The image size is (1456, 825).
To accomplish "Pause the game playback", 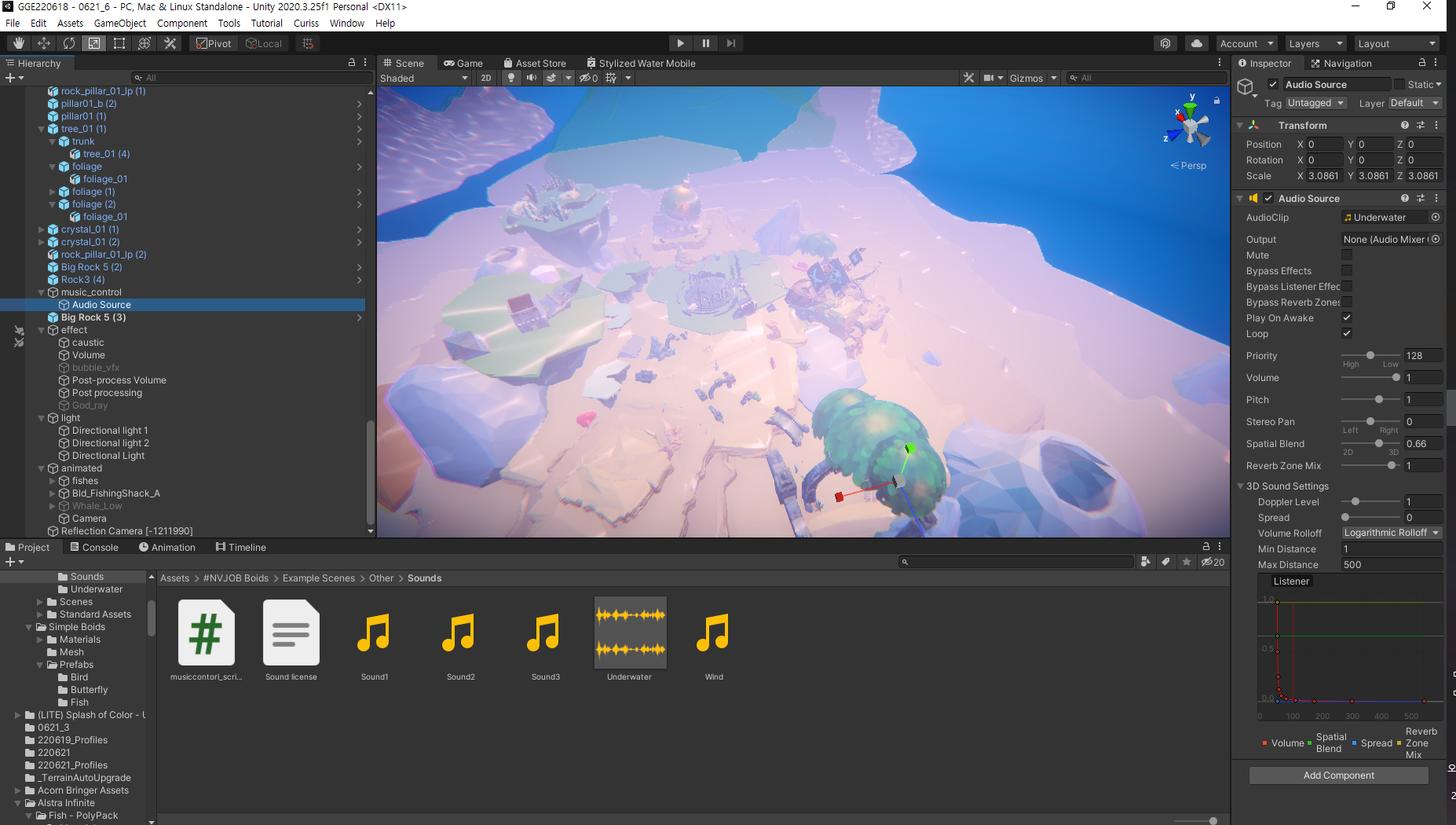I will (706, 43).
